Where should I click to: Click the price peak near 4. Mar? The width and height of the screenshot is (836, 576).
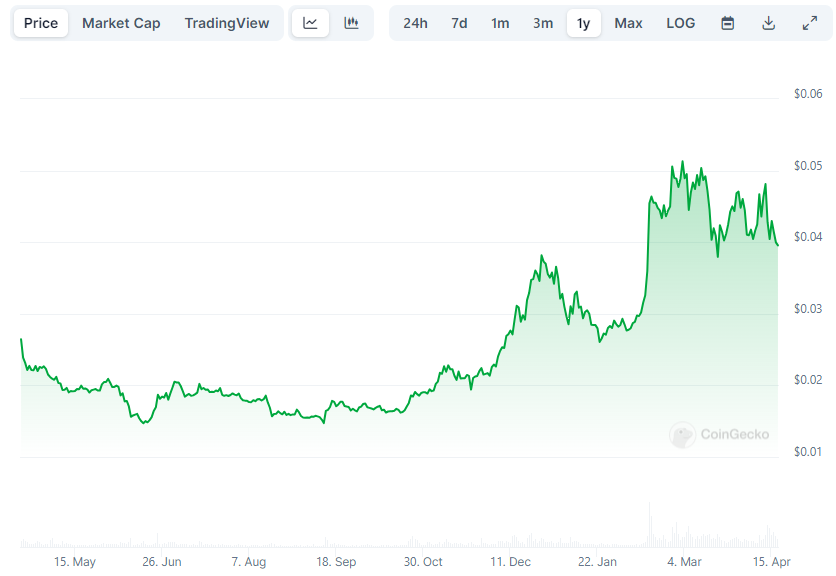point(682,162)
